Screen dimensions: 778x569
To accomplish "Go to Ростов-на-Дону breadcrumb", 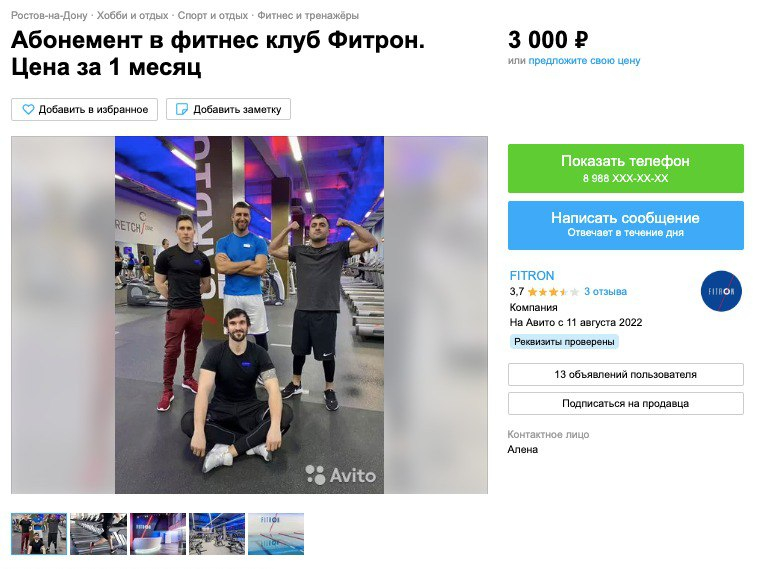I will click(x=49, y=15).
